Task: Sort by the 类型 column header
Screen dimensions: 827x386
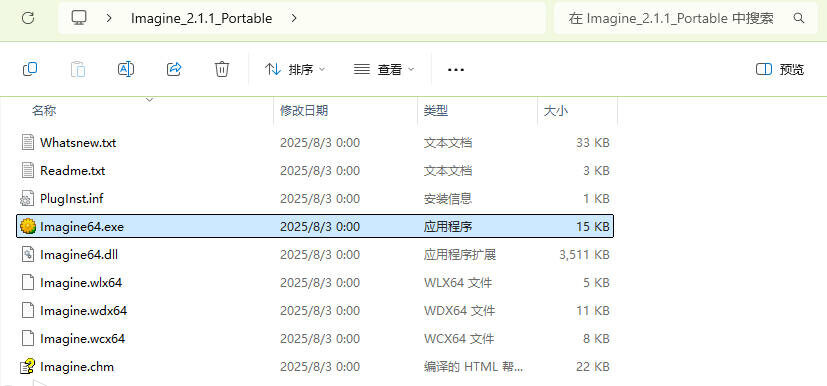Action: coord(436,111)
